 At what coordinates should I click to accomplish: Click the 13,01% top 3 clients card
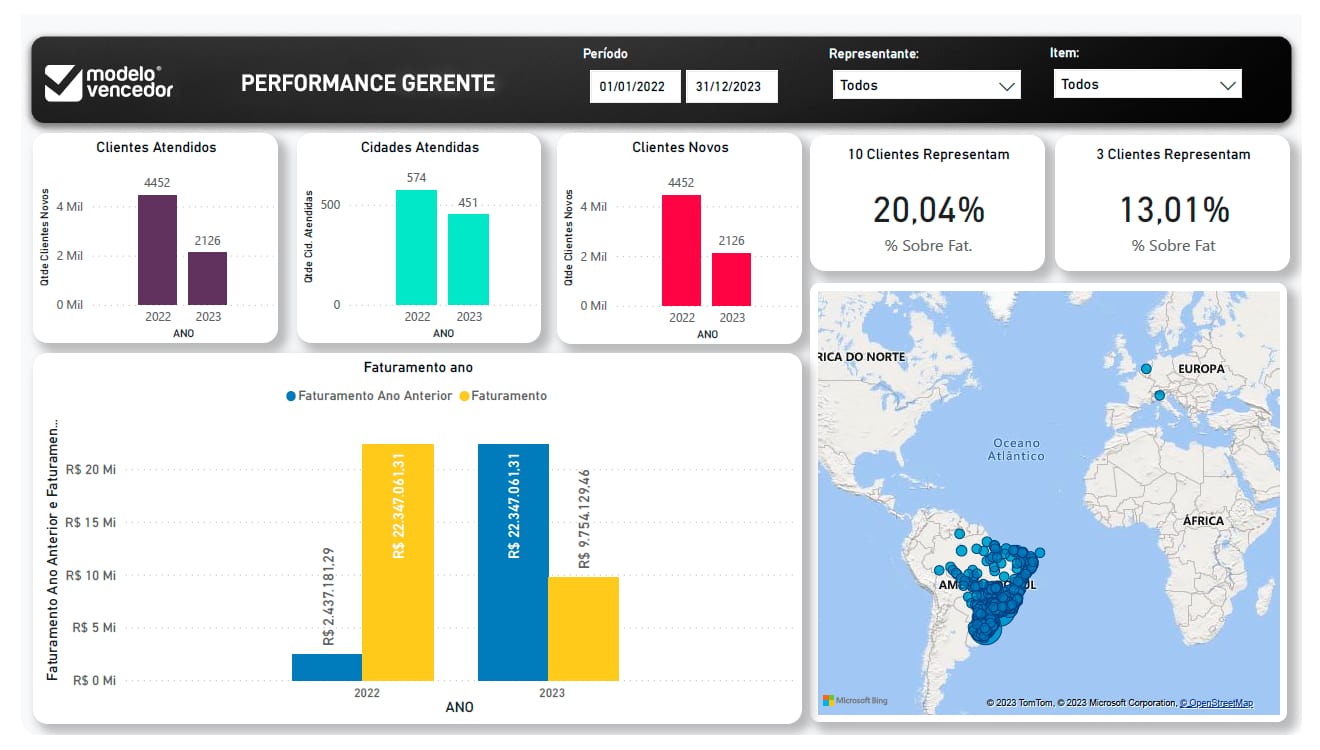(1172, 204)
